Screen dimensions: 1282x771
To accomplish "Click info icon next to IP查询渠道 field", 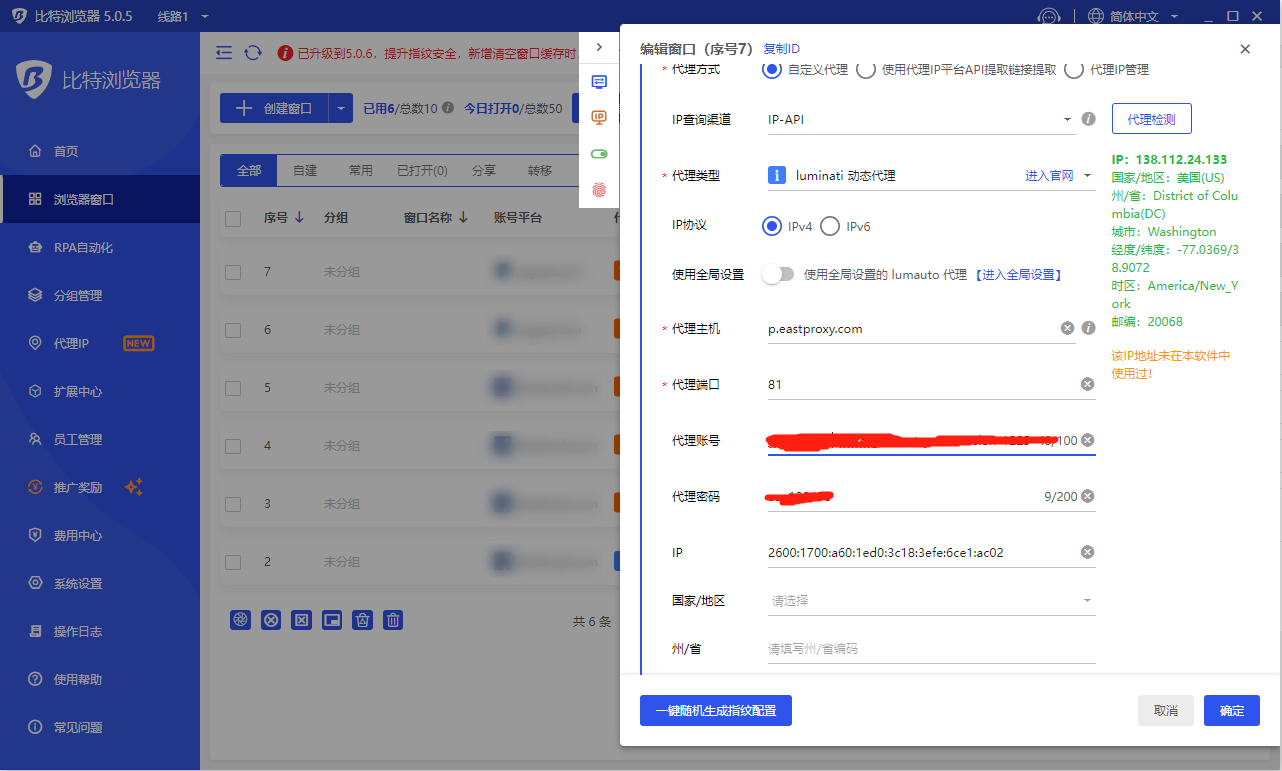I will 1088,119.
